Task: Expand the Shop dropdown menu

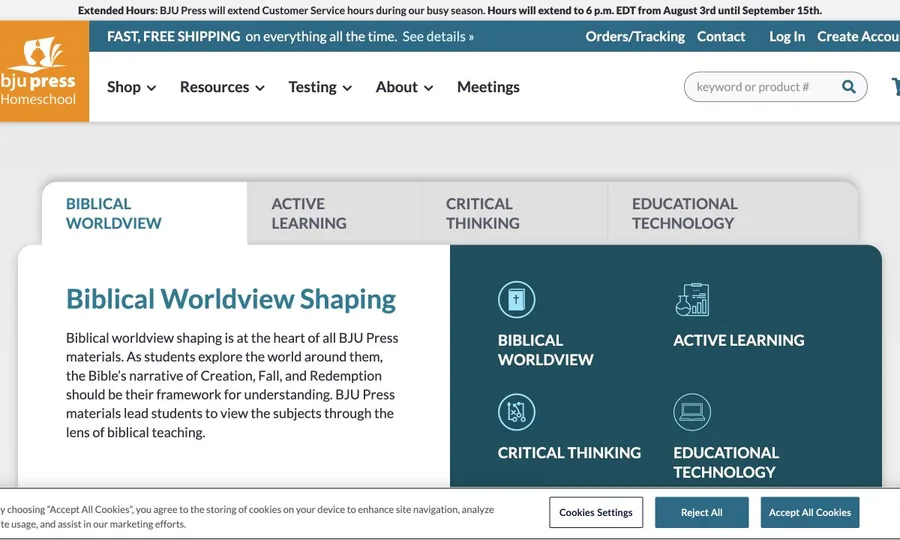Action: 131,87
